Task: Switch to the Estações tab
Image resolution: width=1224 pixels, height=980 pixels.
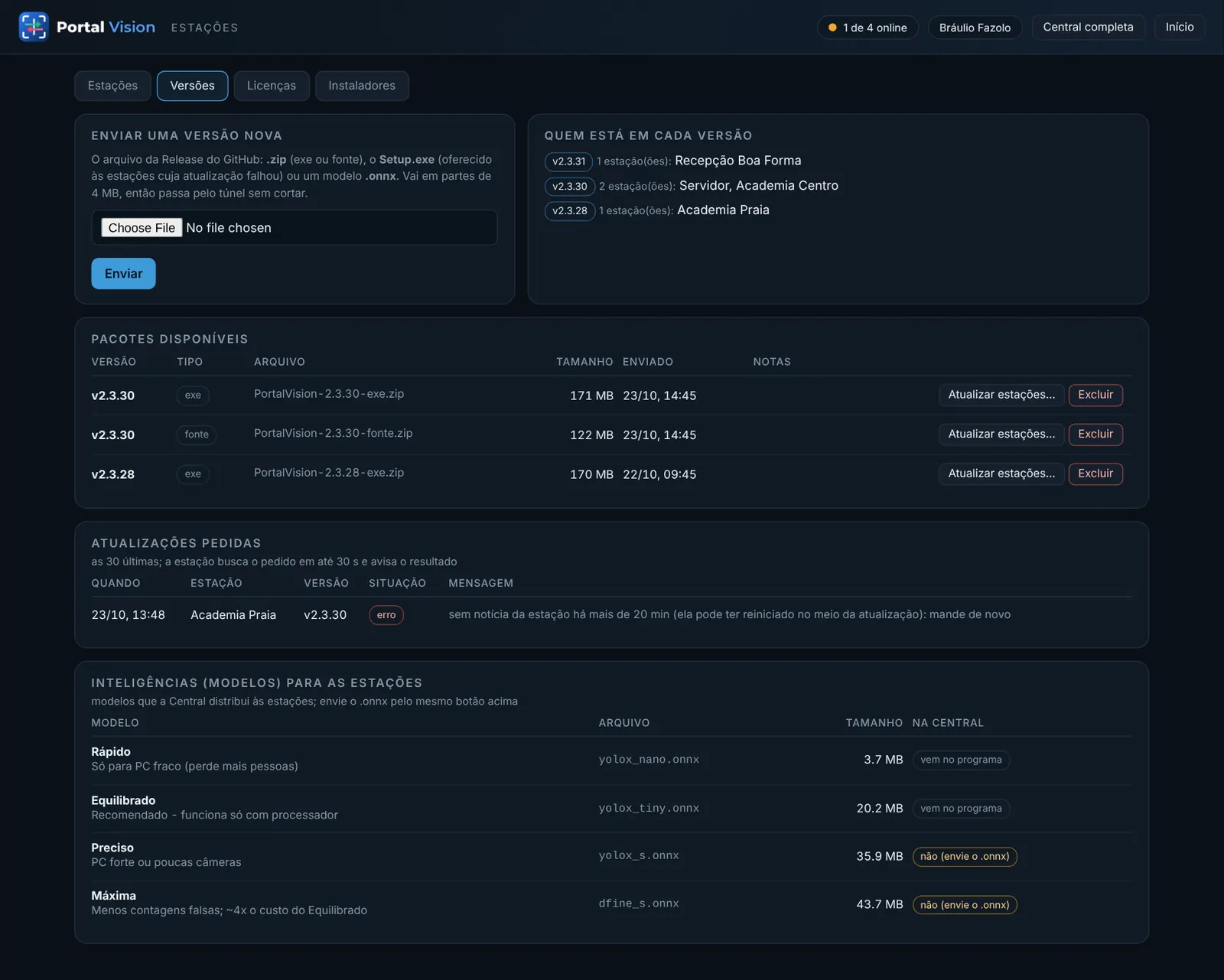Action: point(112,86)
